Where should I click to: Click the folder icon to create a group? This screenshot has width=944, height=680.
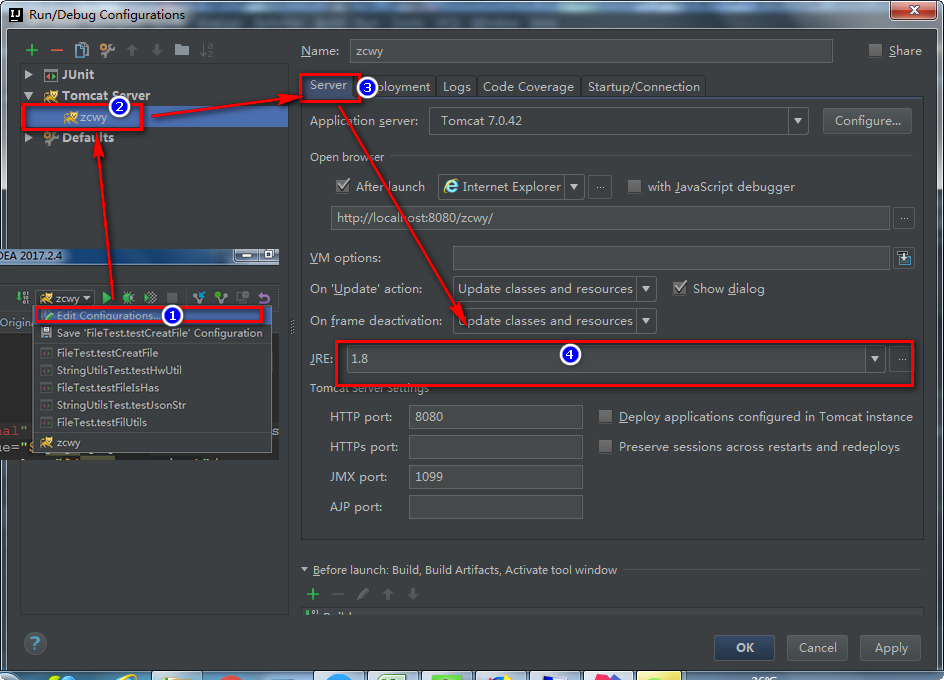181,50
